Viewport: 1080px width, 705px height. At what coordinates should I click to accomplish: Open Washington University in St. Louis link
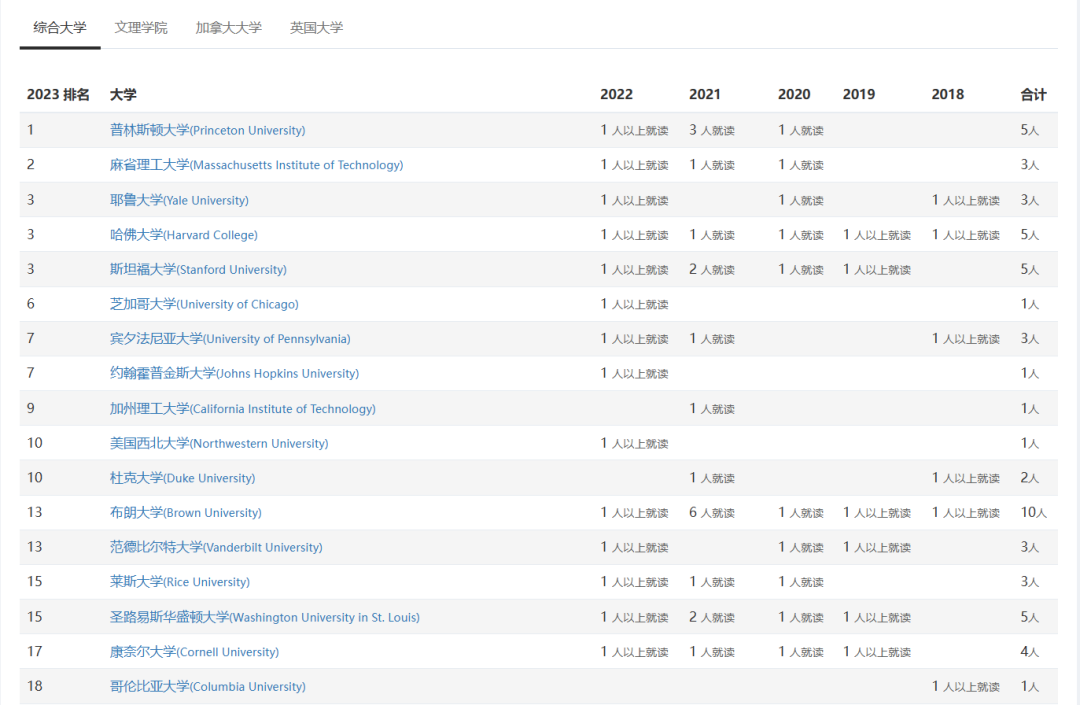click(x=264, y=618)
